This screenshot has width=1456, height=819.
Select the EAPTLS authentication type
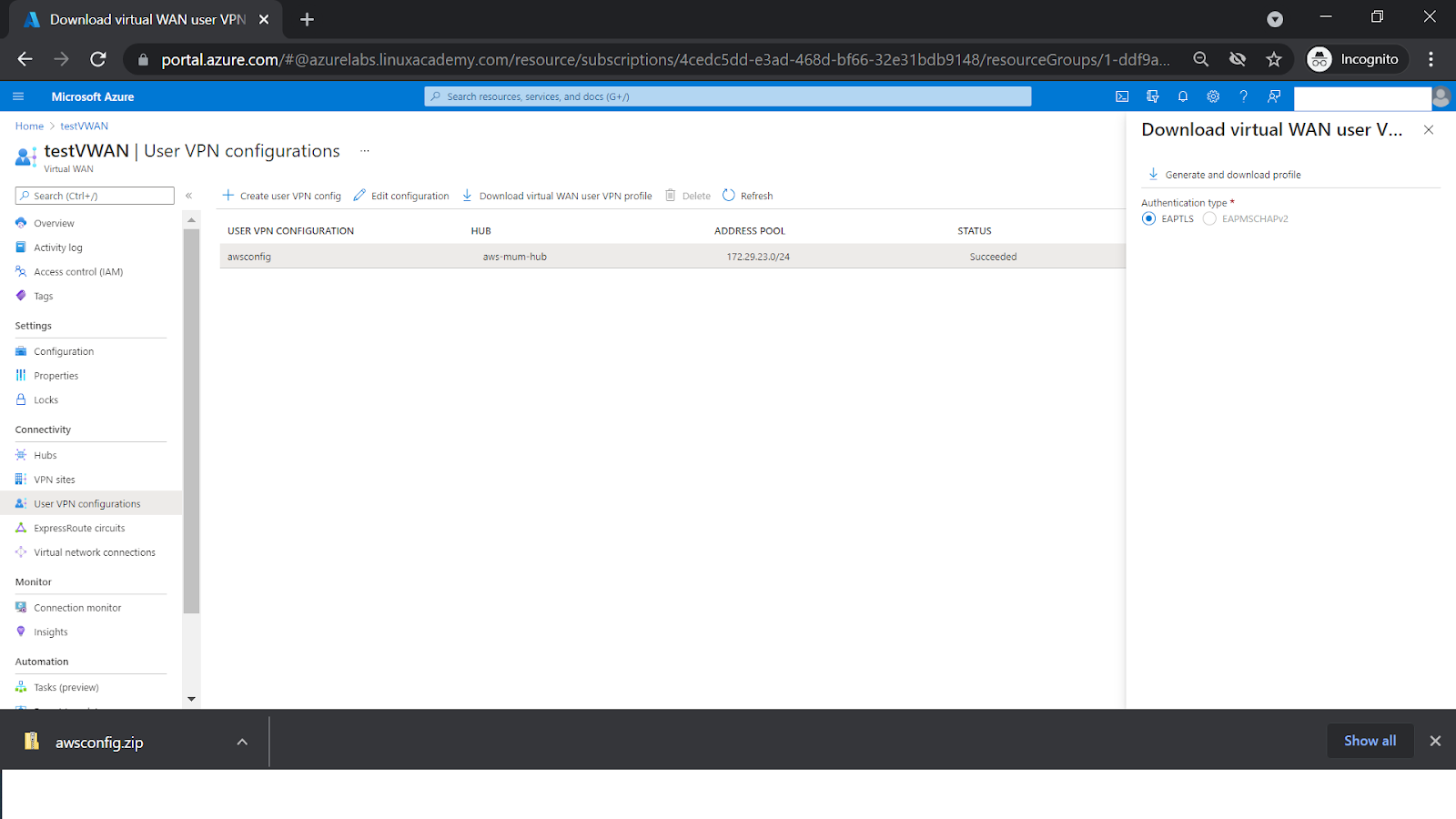1148,218
